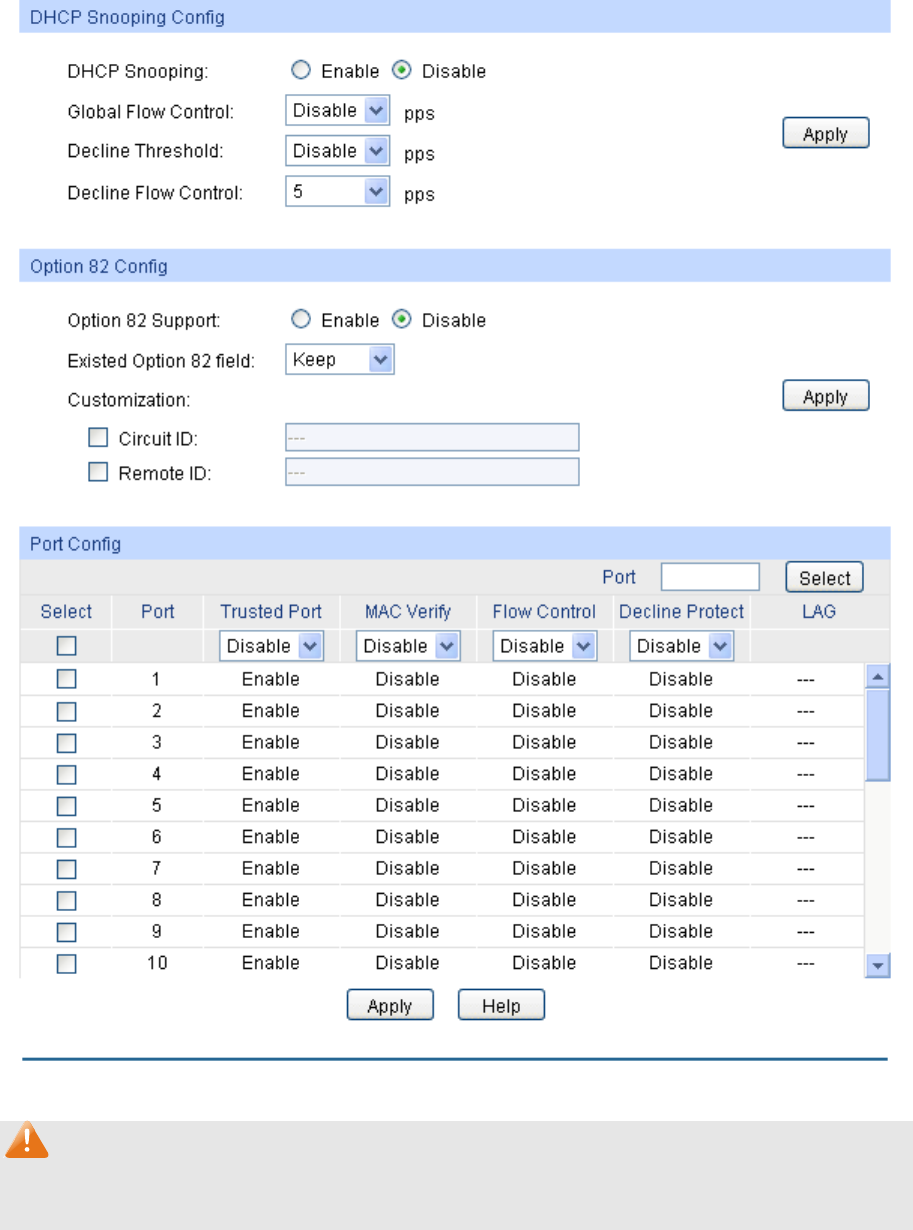913x1230 pixels.
Task: Click the Port Config section title
Action: coord(75,544)
